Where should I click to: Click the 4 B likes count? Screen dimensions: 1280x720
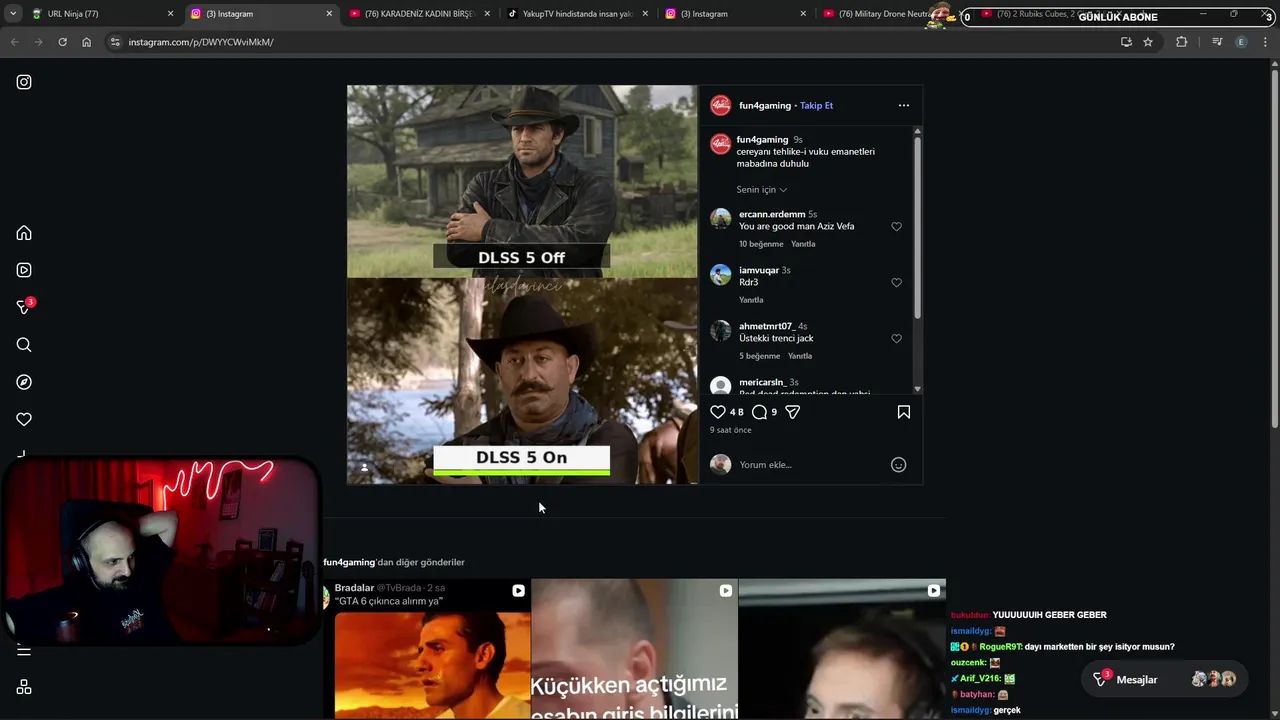click(x=737, y=412)
